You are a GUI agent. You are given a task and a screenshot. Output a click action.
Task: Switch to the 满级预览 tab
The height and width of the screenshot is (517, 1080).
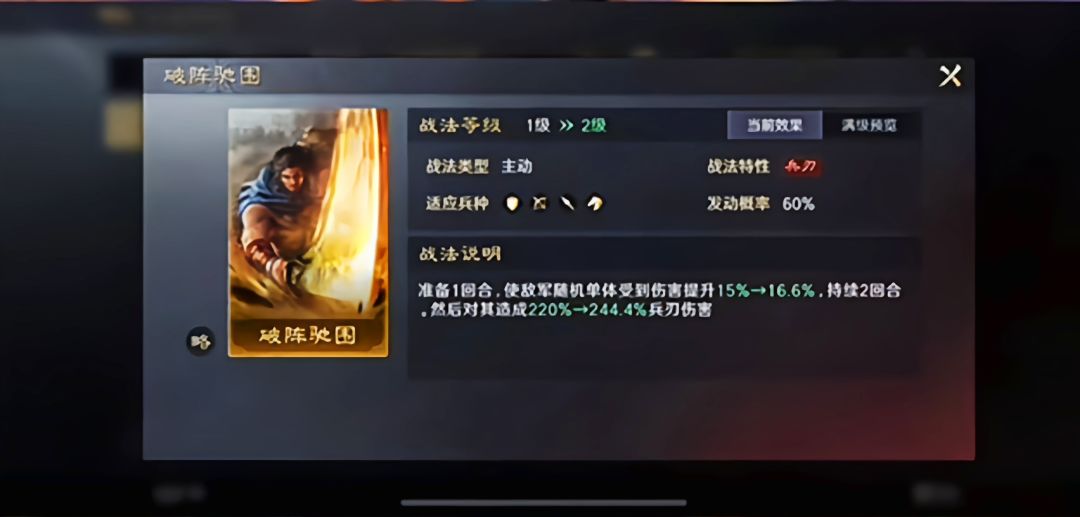click(869, 125)
